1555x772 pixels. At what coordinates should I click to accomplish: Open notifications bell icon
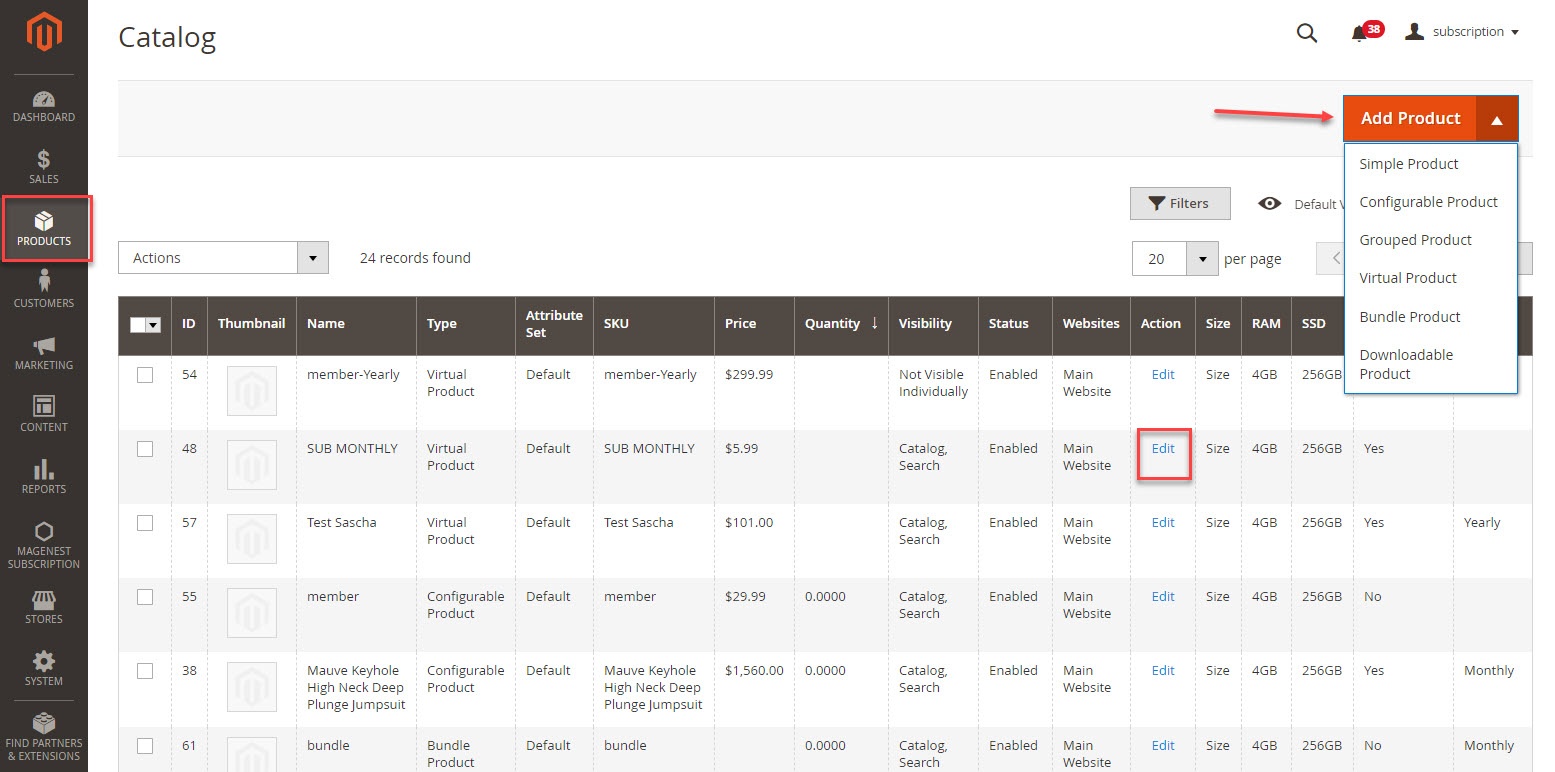coord(1359,34)
